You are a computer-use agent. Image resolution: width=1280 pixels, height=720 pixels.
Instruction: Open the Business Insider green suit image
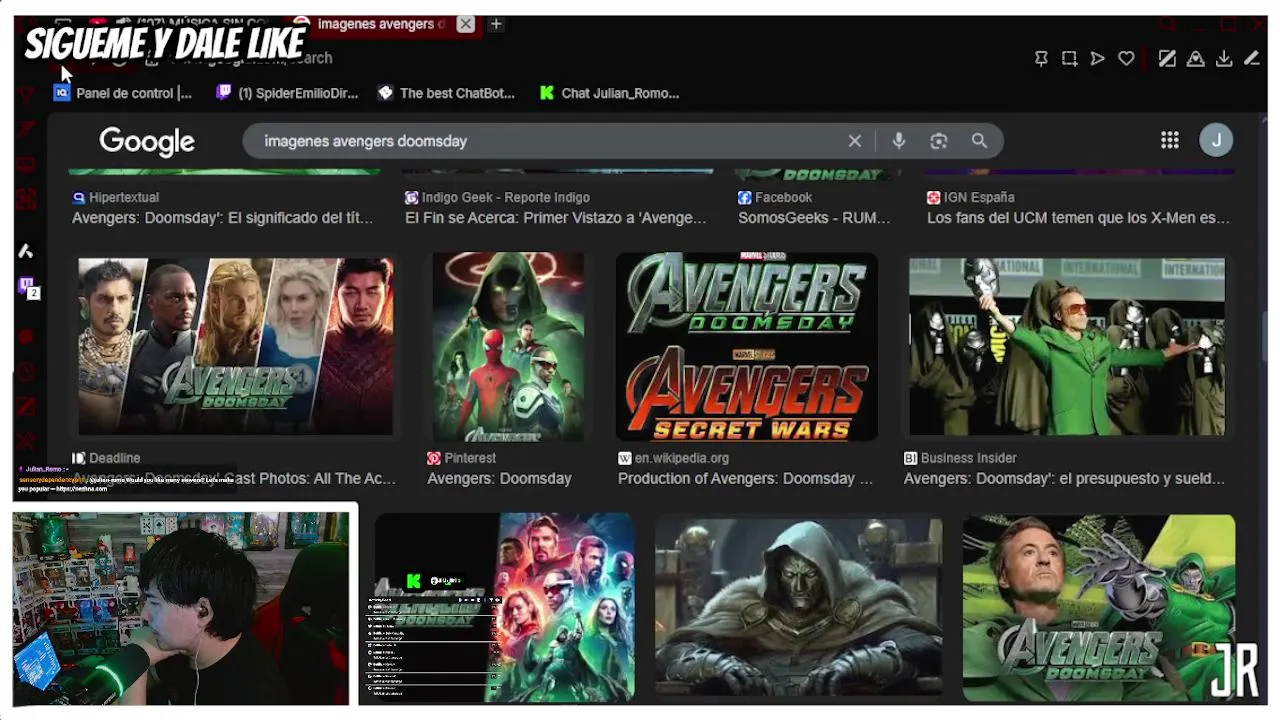coord(1067,346)
